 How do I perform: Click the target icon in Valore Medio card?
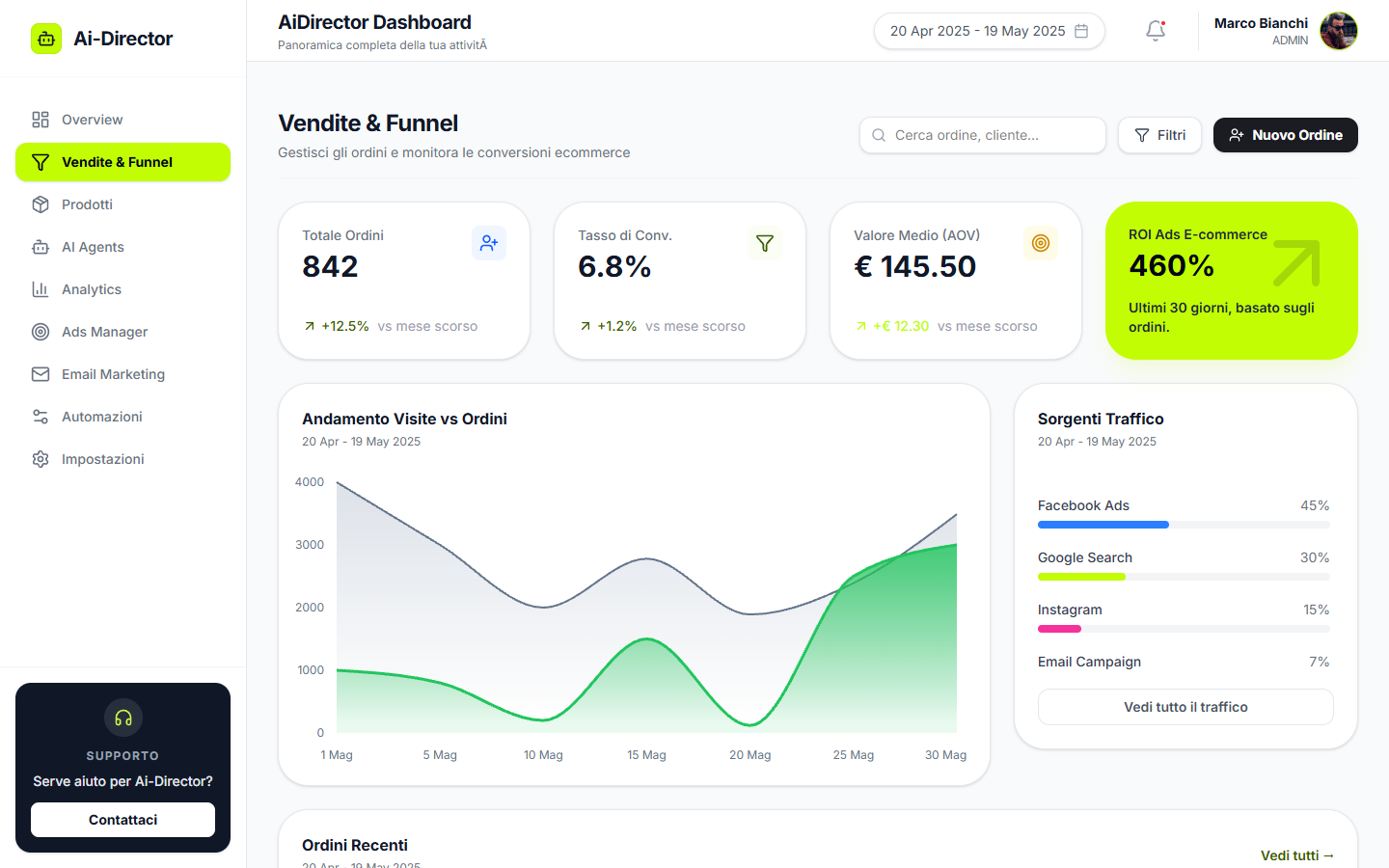[1041, 243]
